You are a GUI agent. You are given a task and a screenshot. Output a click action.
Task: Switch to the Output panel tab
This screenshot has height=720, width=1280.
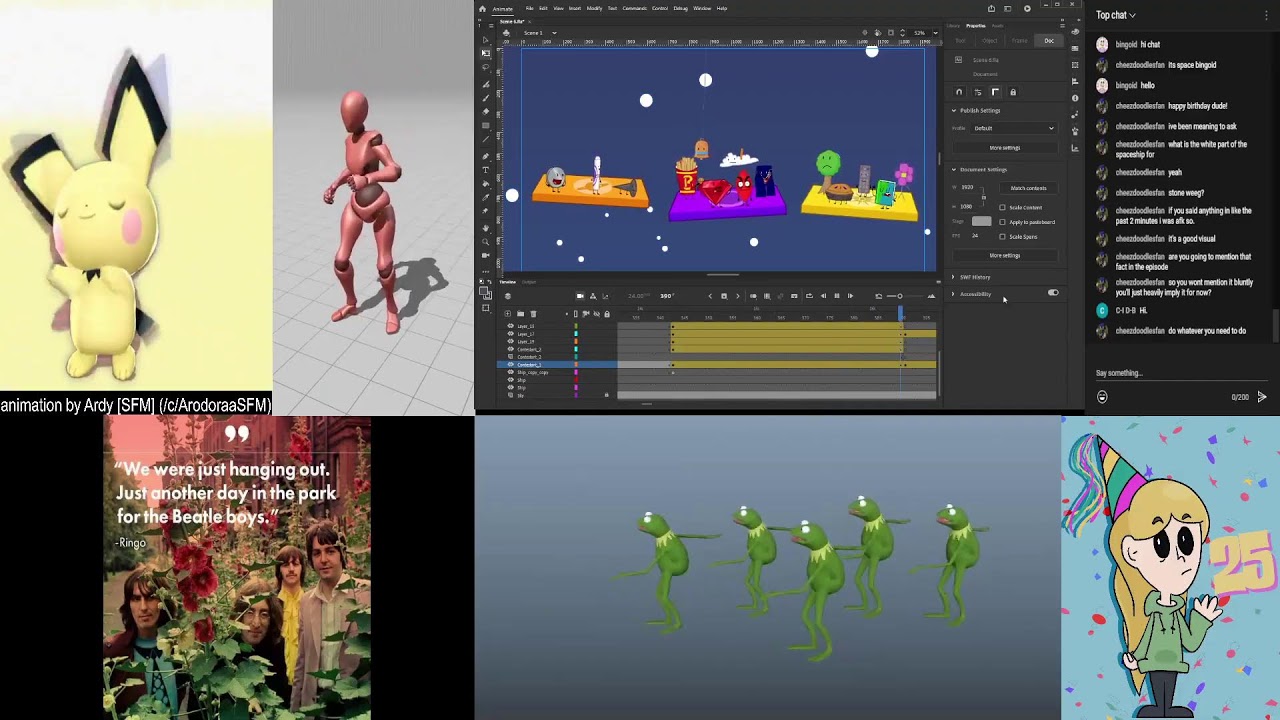click(x=529, y=281)
